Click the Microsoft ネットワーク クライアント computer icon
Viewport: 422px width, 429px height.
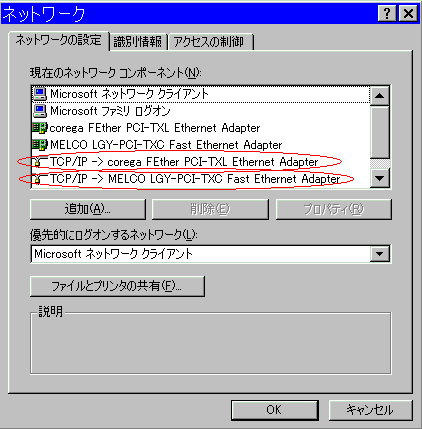40,94
